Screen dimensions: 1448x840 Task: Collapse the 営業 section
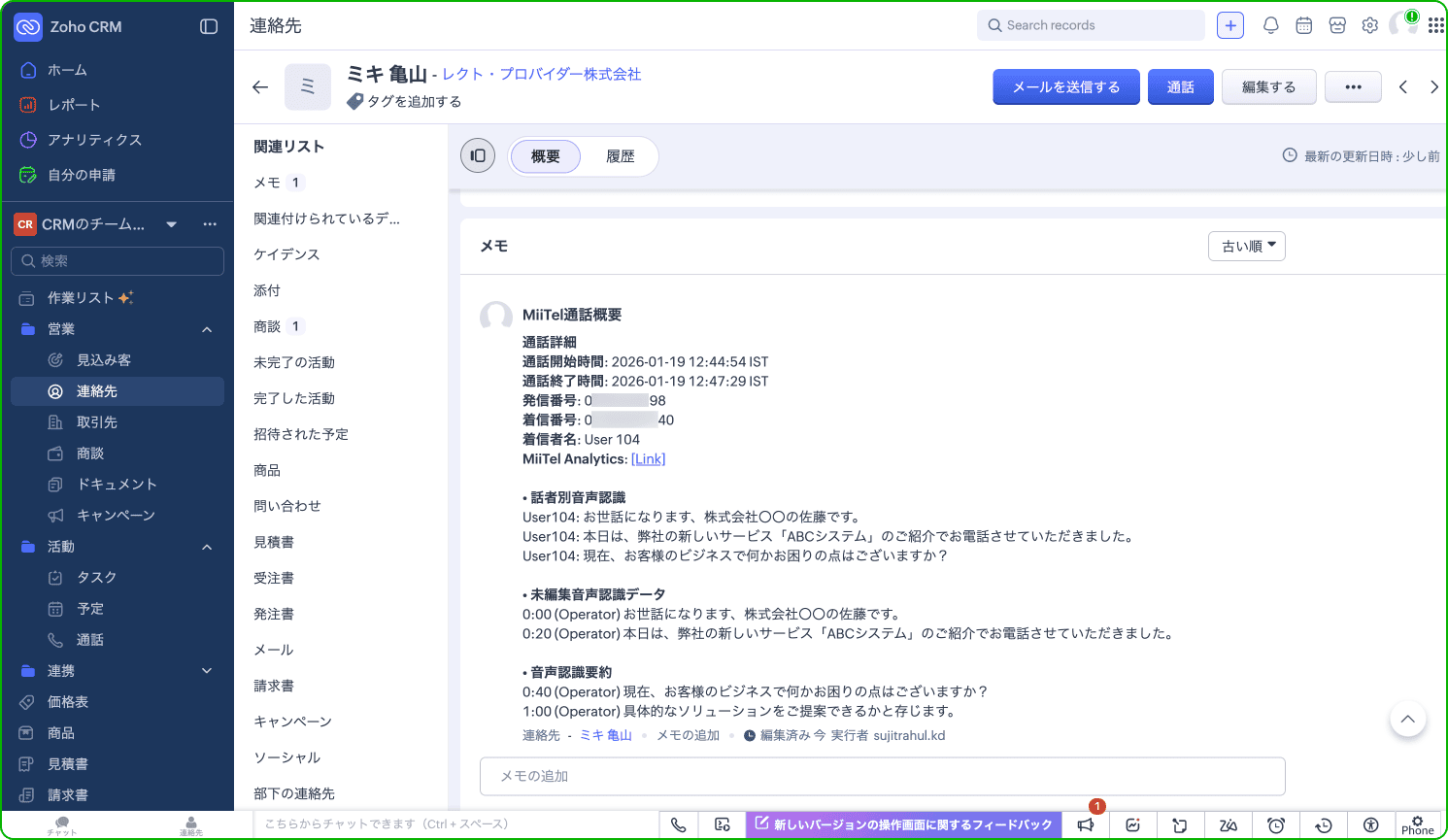click(x=207, y=329)
